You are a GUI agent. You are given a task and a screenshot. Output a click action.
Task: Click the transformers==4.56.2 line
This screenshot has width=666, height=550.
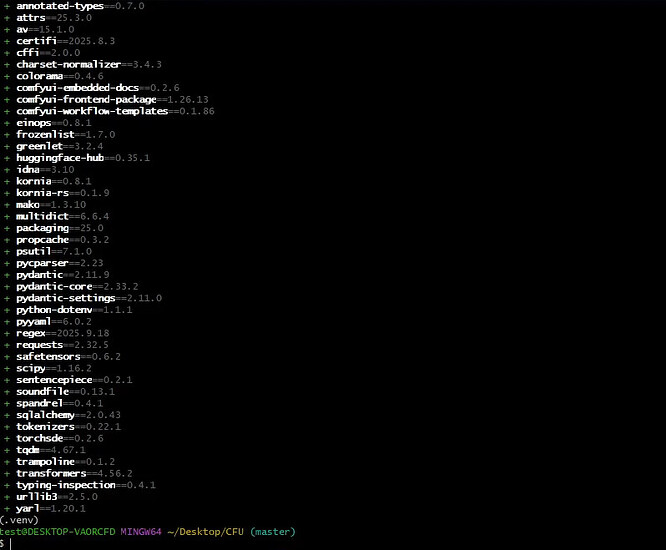point(74,473)
